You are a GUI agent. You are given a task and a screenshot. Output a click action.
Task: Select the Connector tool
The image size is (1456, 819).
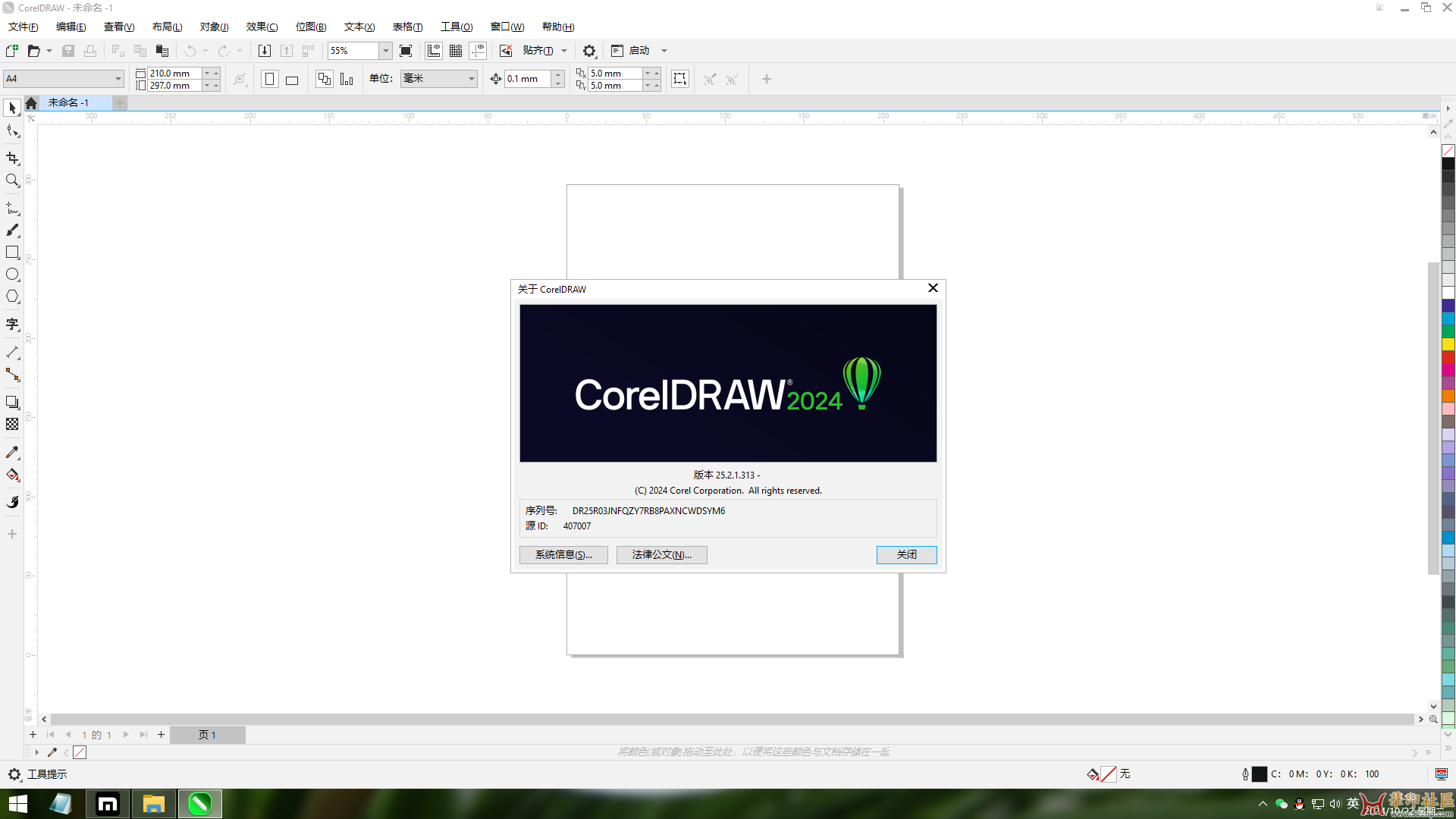(x=12, y=375)
